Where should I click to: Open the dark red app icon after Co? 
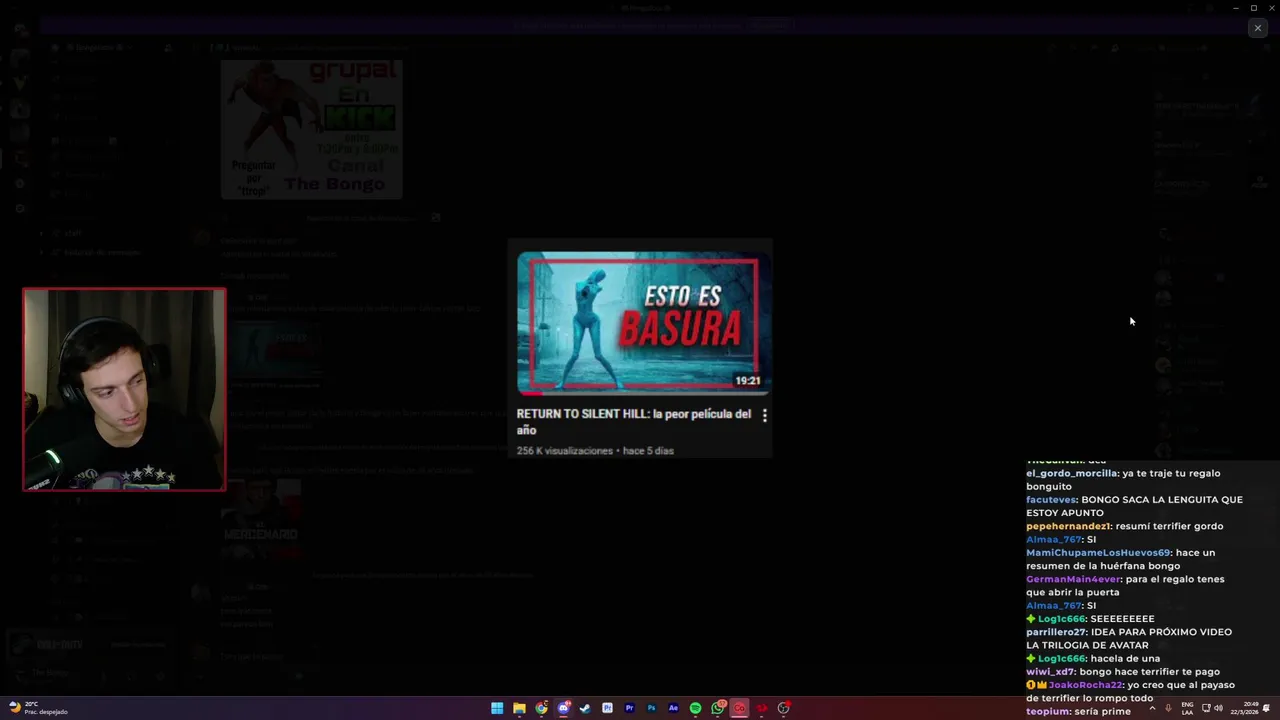761,708
